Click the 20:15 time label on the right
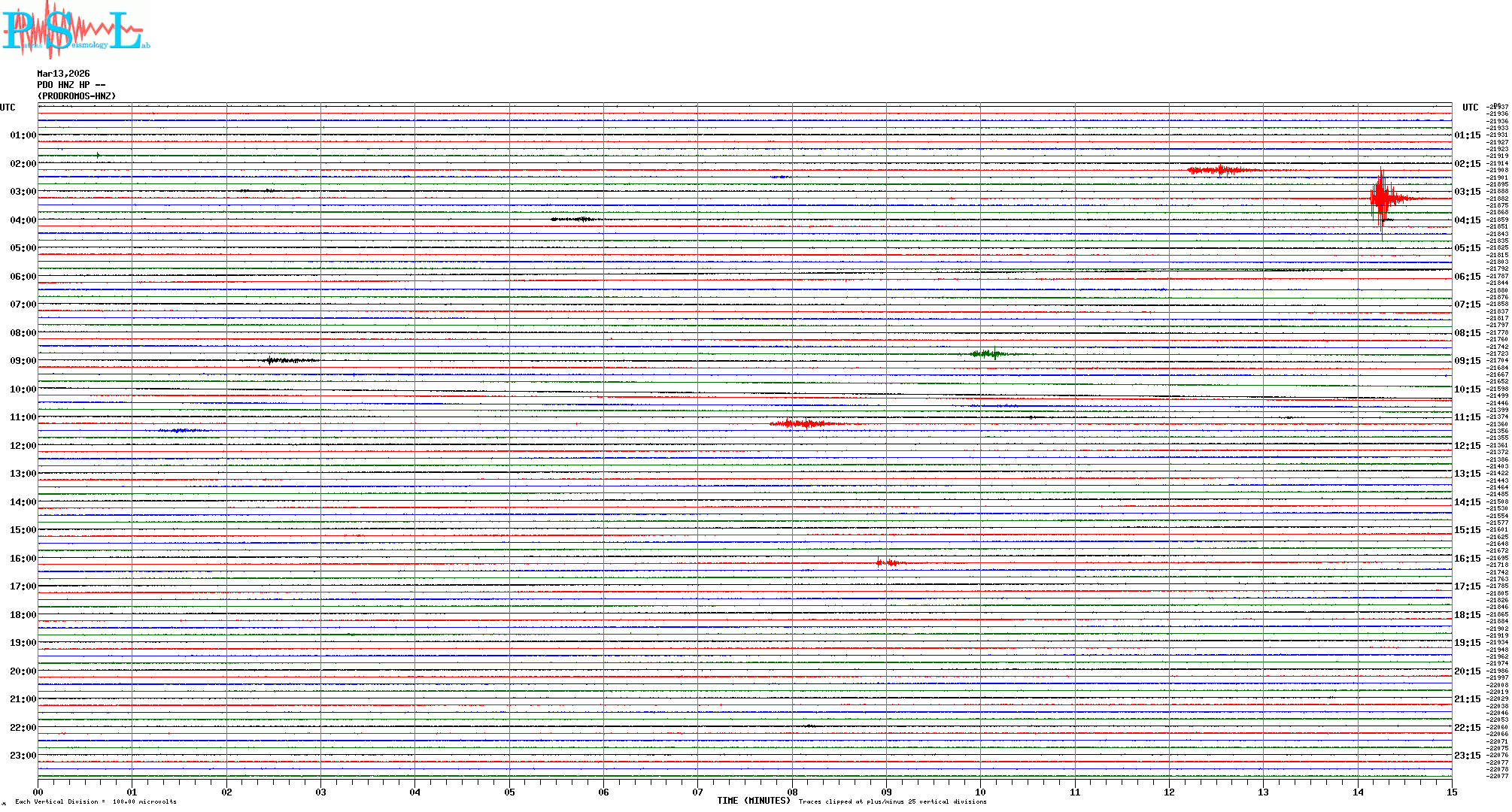1512x812 pixels. pyautogui.click(x=1467, y=671)
